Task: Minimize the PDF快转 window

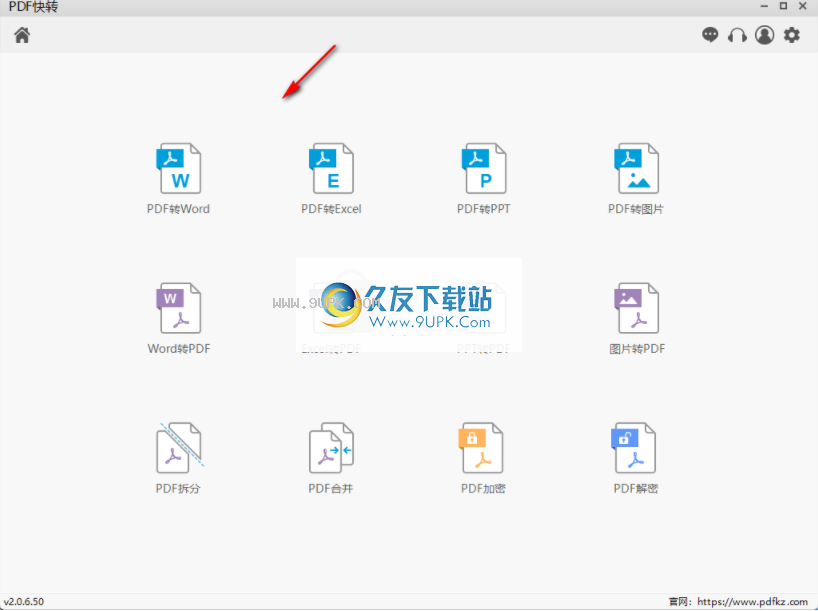Action: pos(764,6)
